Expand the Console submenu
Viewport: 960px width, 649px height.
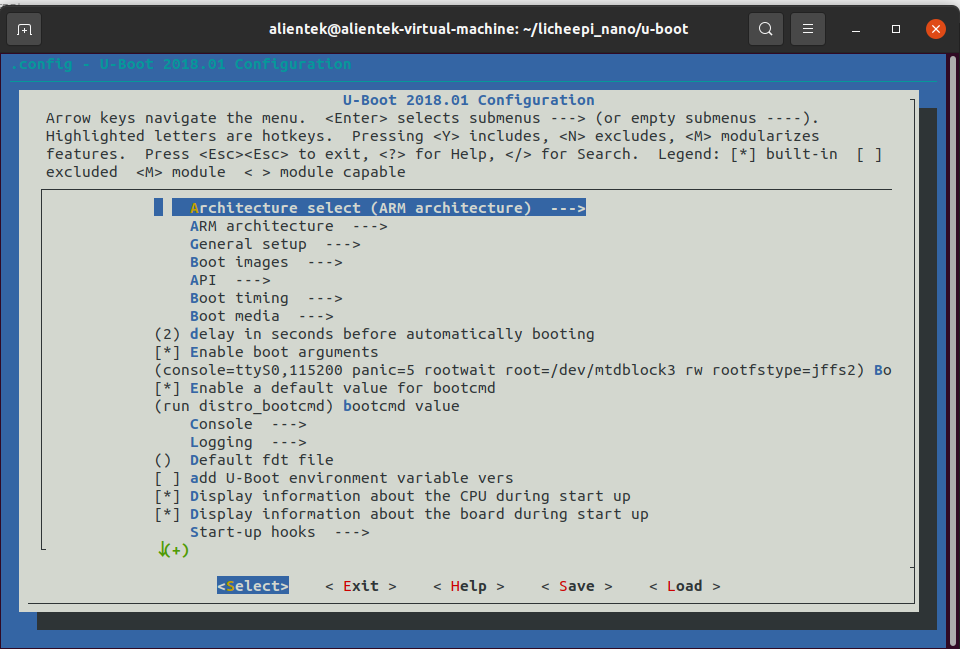tap(248, 424)
